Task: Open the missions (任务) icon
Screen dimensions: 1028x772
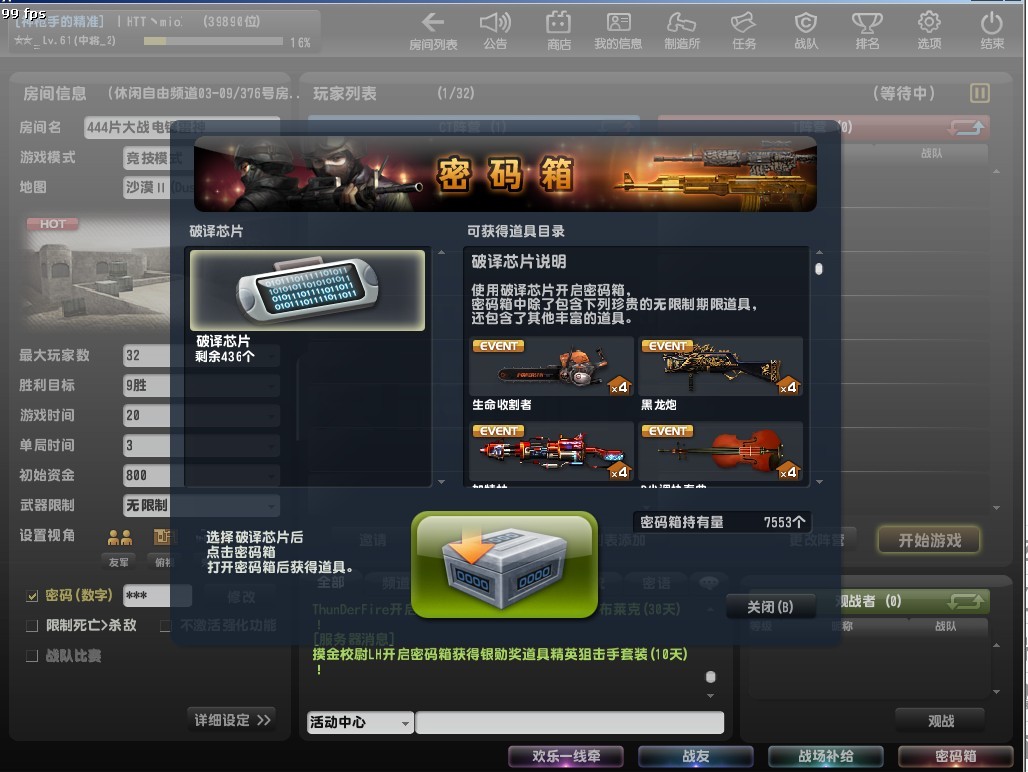Action: click(743, 31)
